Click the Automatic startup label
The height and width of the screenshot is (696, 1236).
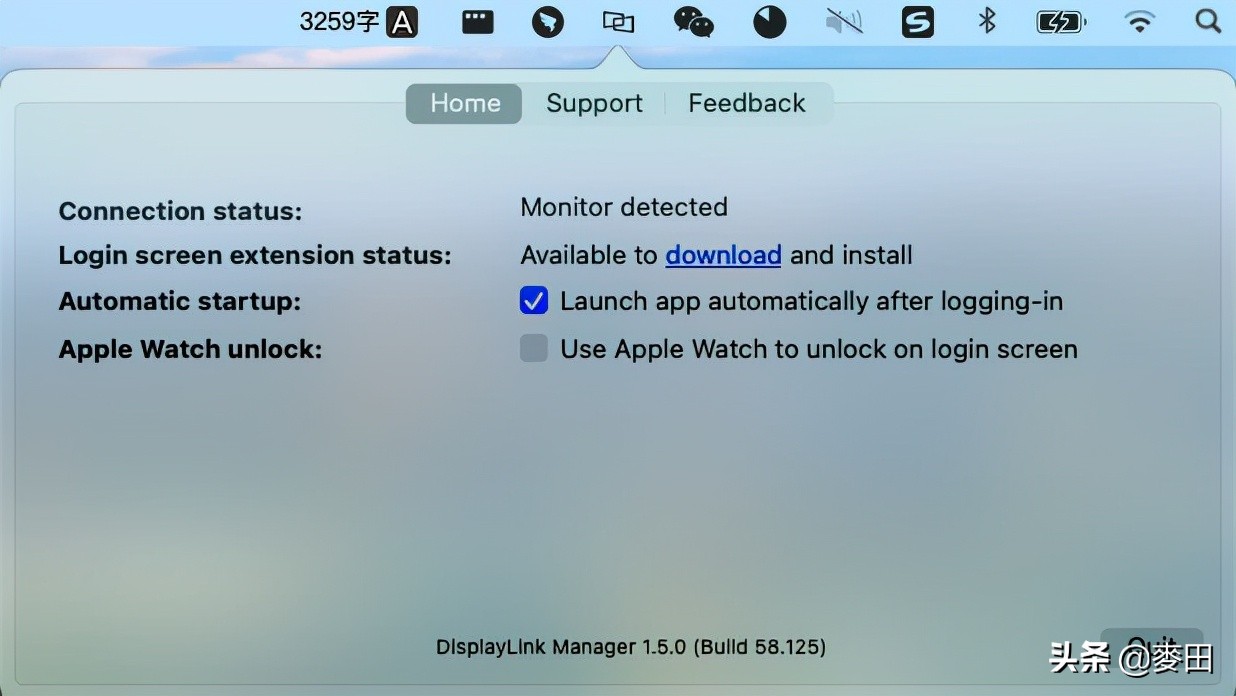coord(180,301)
